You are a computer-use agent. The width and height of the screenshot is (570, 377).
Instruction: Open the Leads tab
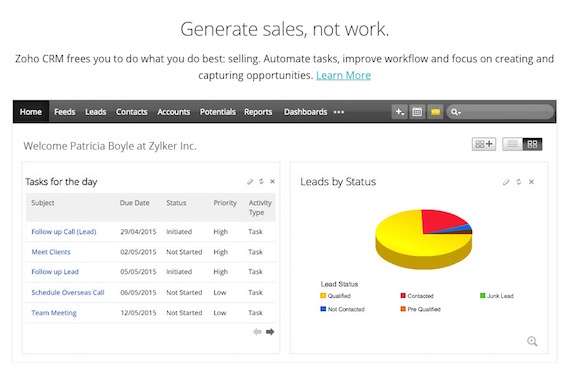coord(96,112)
